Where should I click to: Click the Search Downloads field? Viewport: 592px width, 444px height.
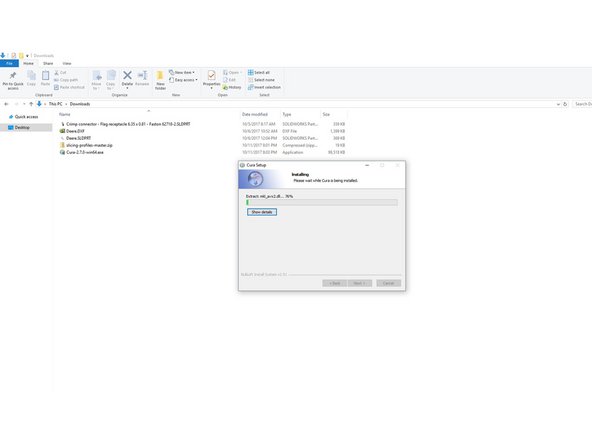582,104
